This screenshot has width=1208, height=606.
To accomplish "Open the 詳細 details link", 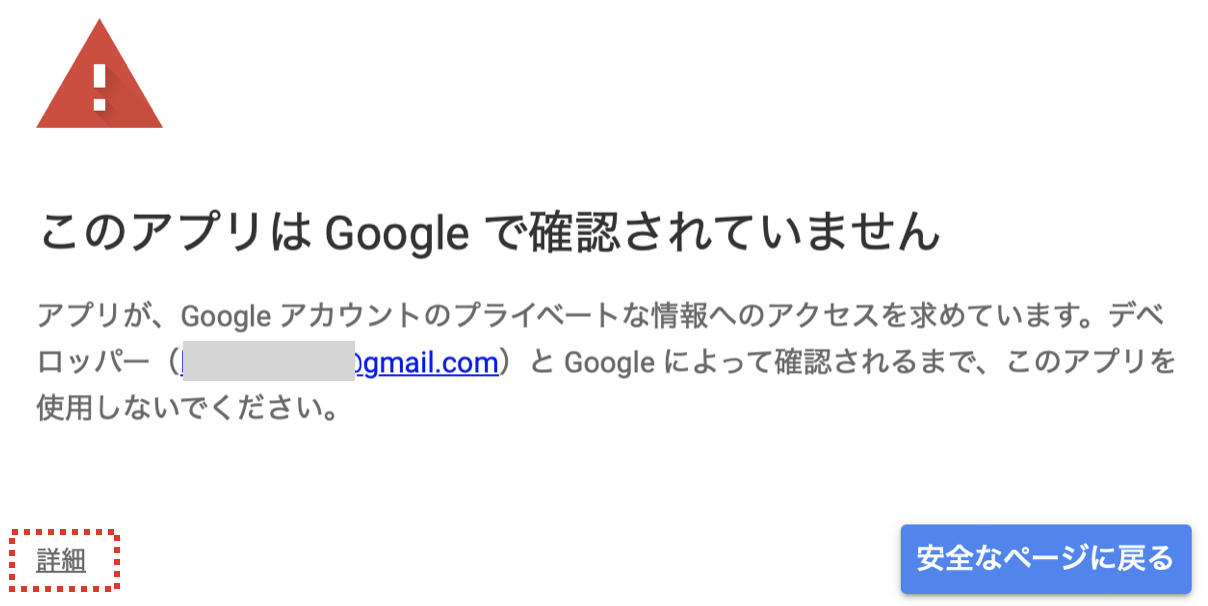I will coord(61,561).
